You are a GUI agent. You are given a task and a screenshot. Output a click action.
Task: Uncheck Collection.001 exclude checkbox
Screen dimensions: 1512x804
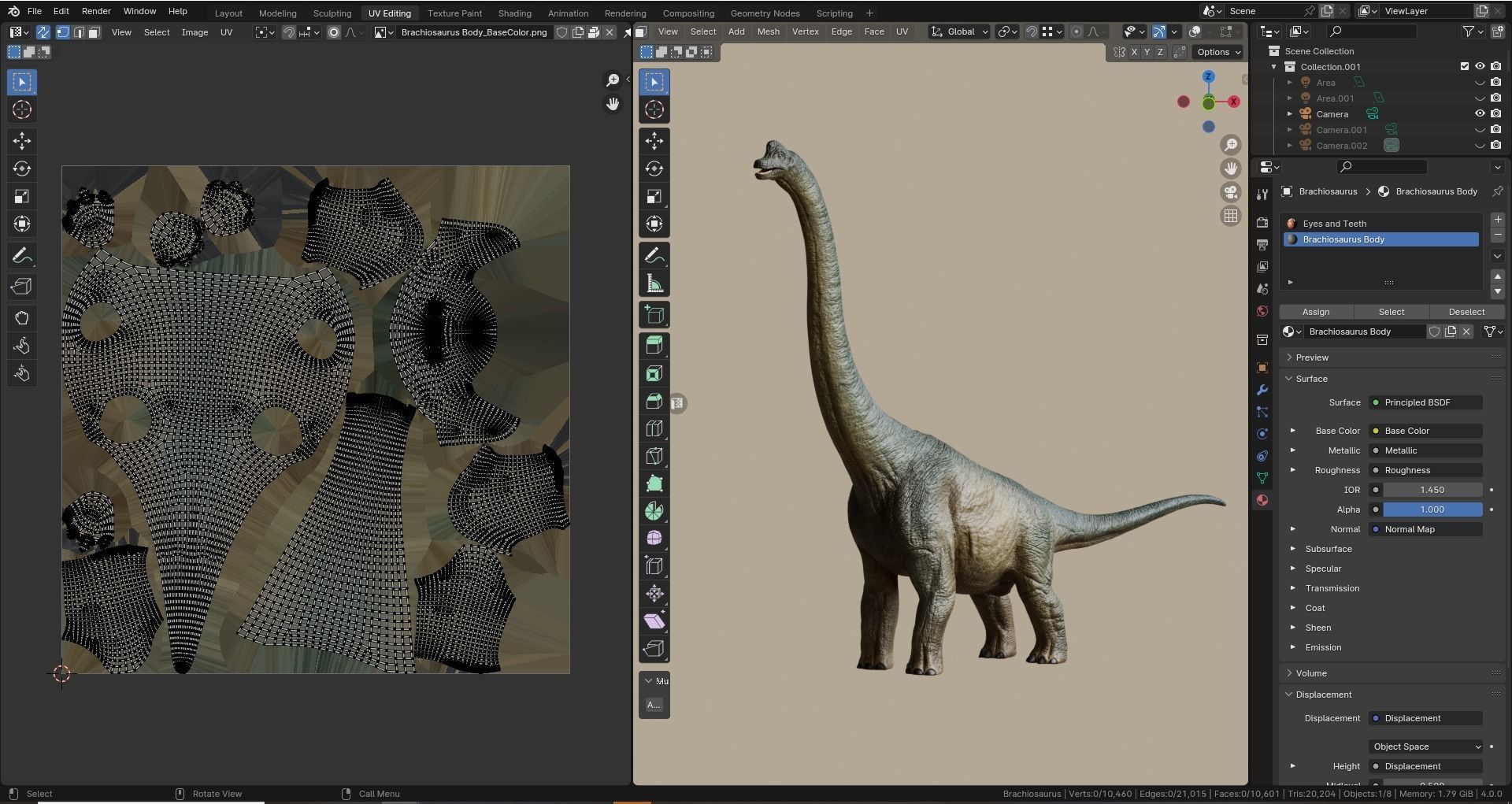[x=1465, y=66]
